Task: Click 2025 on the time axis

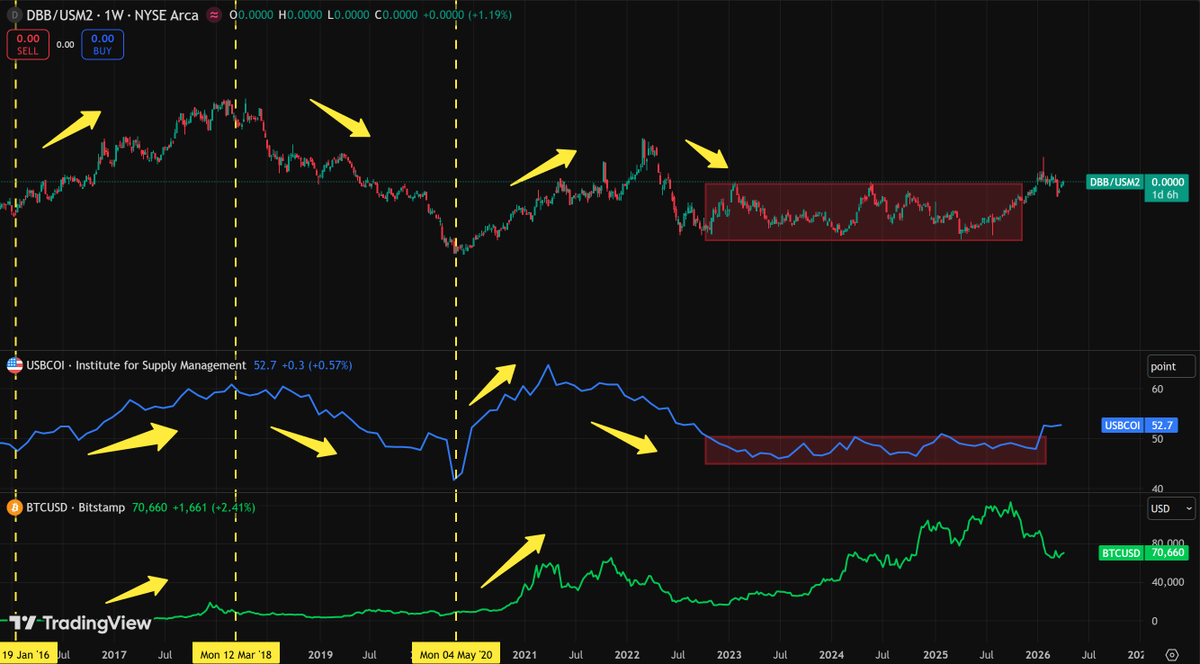Action: click(x=935, y=655)
